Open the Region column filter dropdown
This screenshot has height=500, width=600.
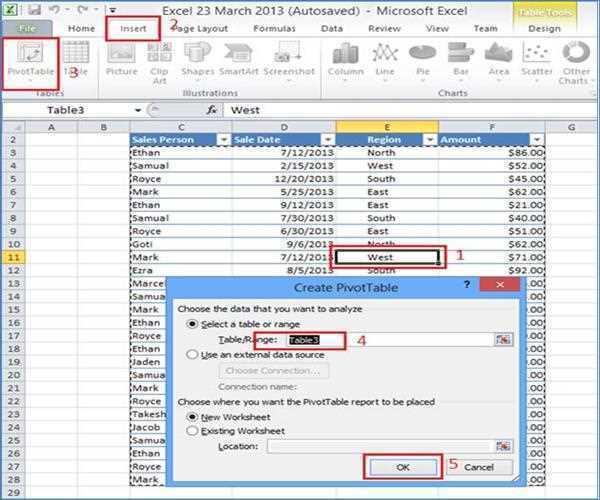430,141
